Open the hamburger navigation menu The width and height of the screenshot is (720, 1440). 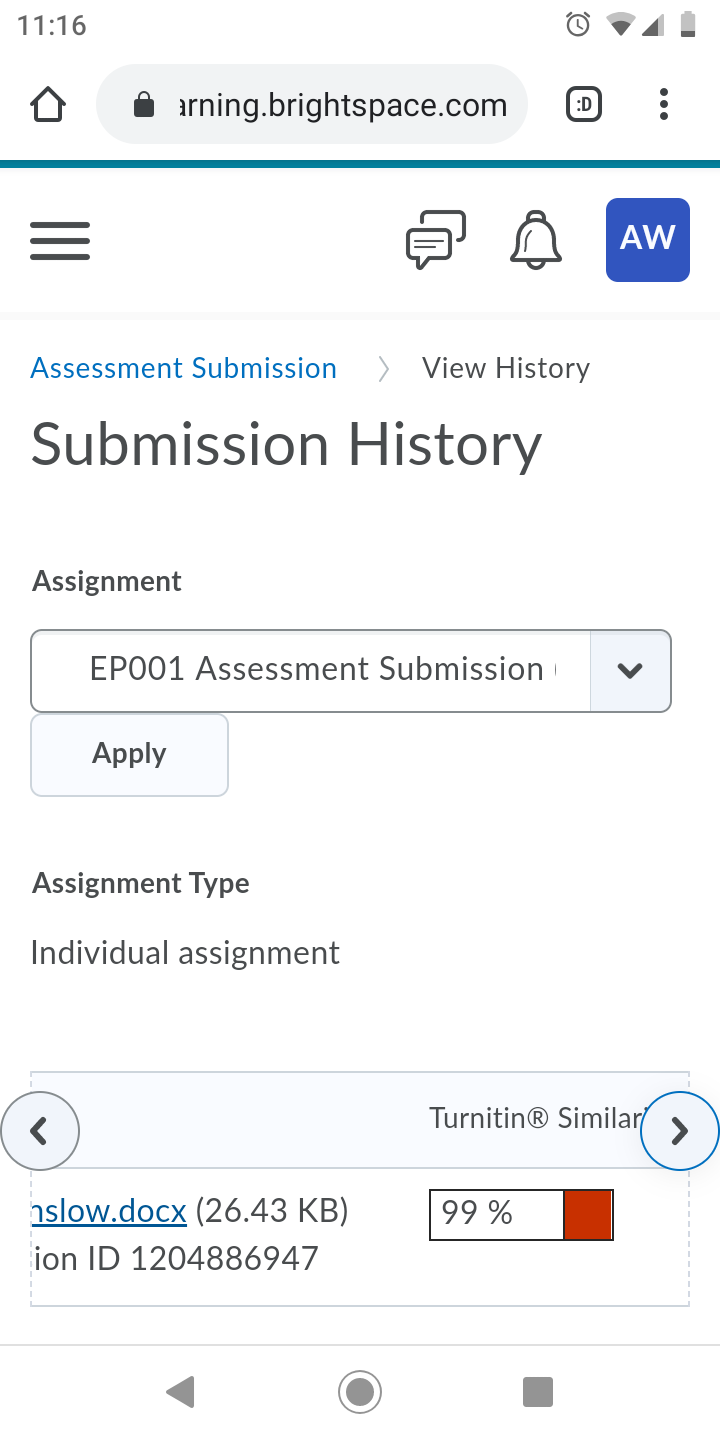pos(60,240)
